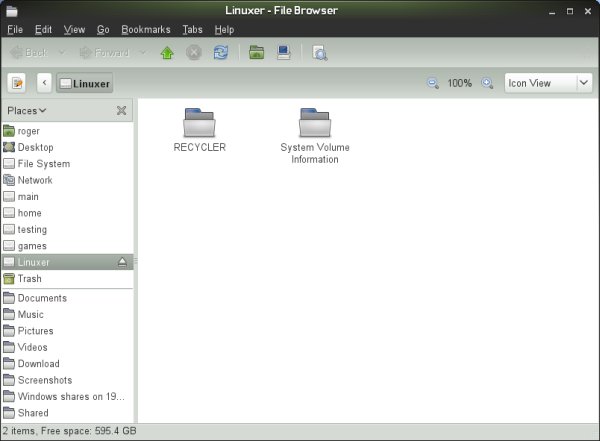
Task: Click the Computer toolbar icon
Action: click(284, 52)
